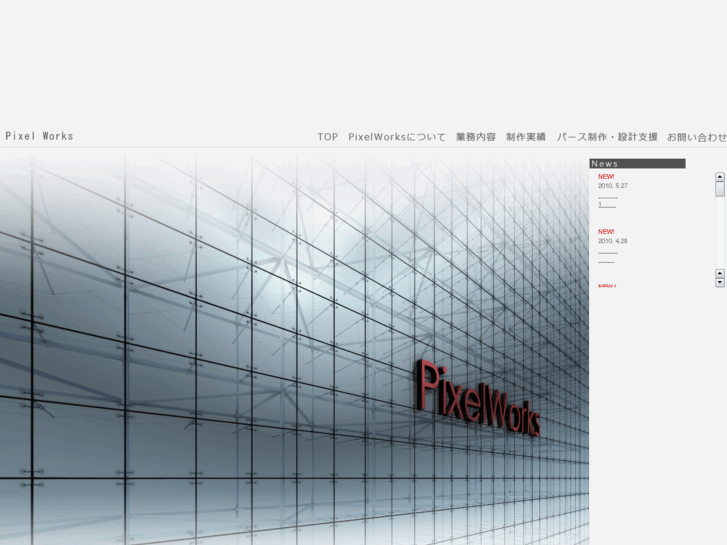Click the NEW! label above 2010. 5.27
The image size is (727, 545).
[606, 177]
